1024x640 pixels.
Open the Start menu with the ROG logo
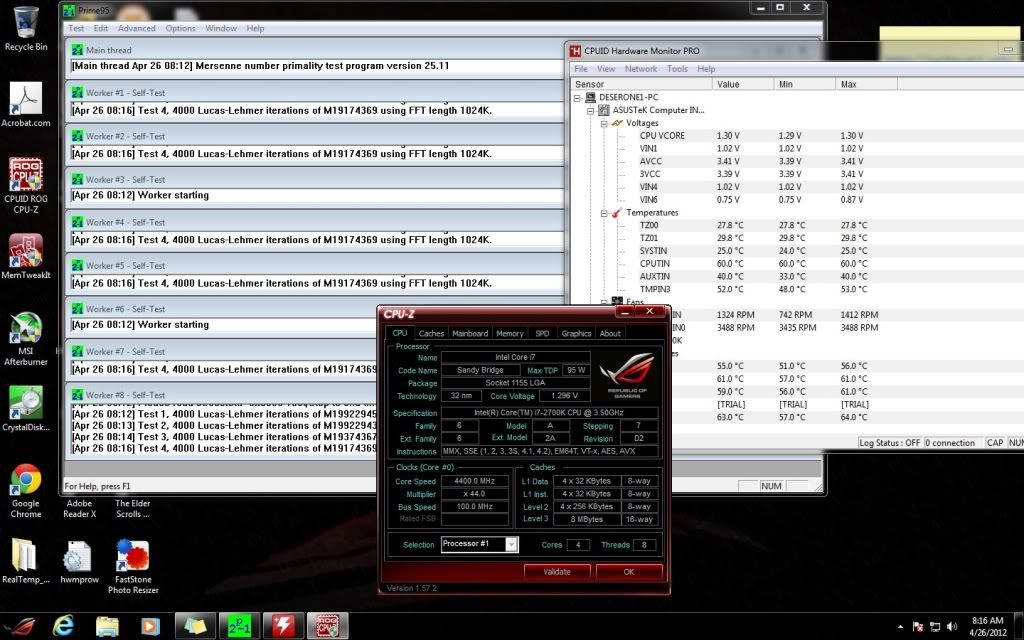tap(20, 626)
